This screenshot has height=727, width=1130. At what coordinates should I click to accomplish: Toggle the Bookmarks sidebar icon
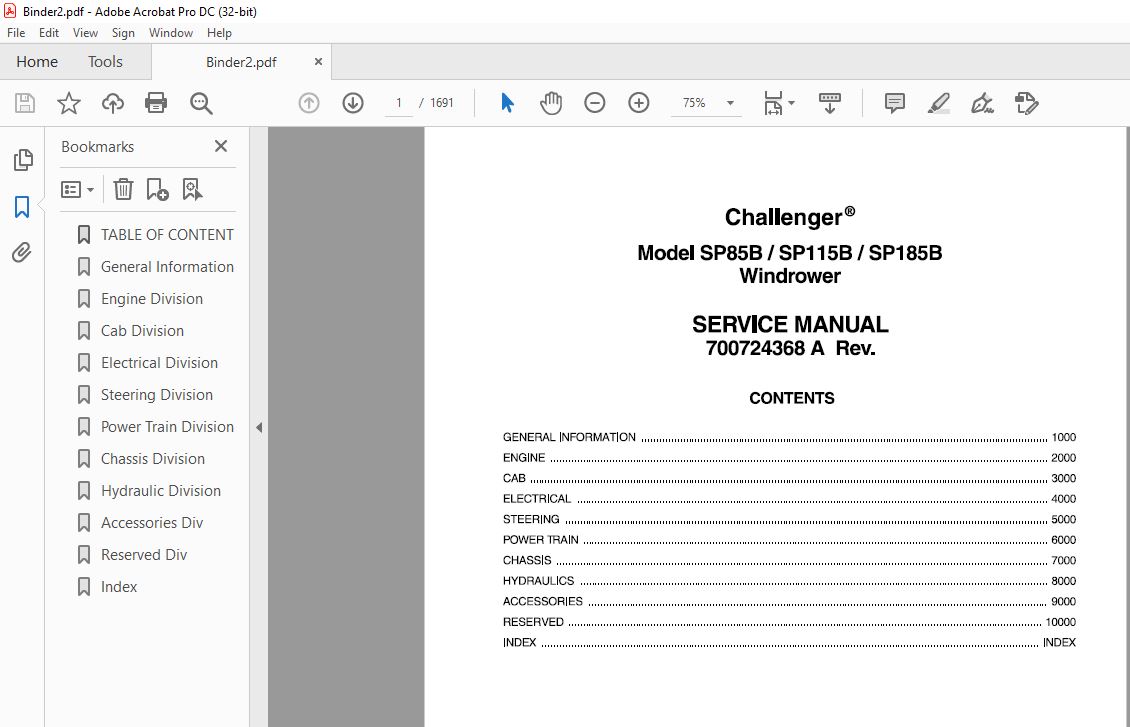22,207
